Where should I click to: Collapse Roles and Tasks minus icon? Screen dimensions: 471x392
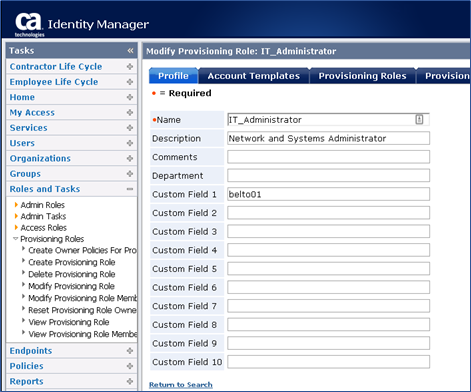(x=130, y=189)
